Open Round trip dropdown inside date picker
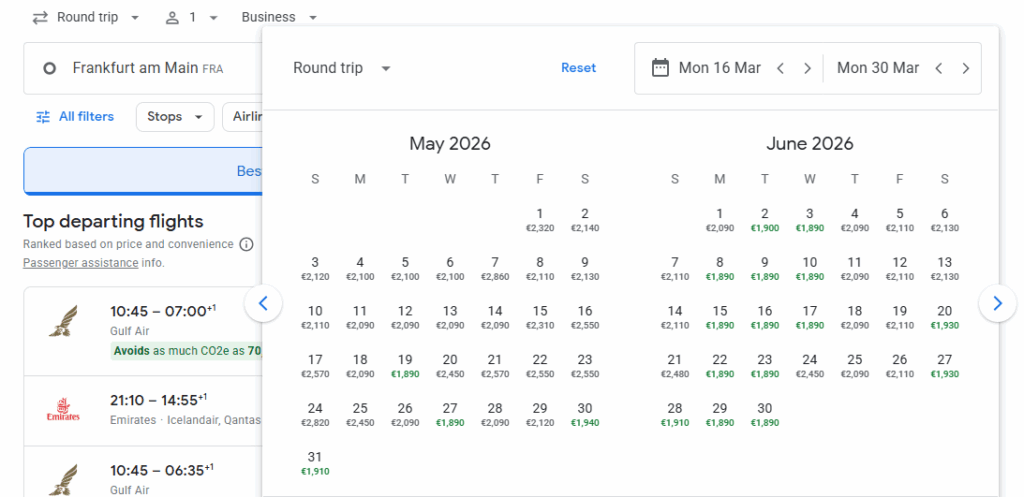The image size is (1024, 497). click(342, 68)
